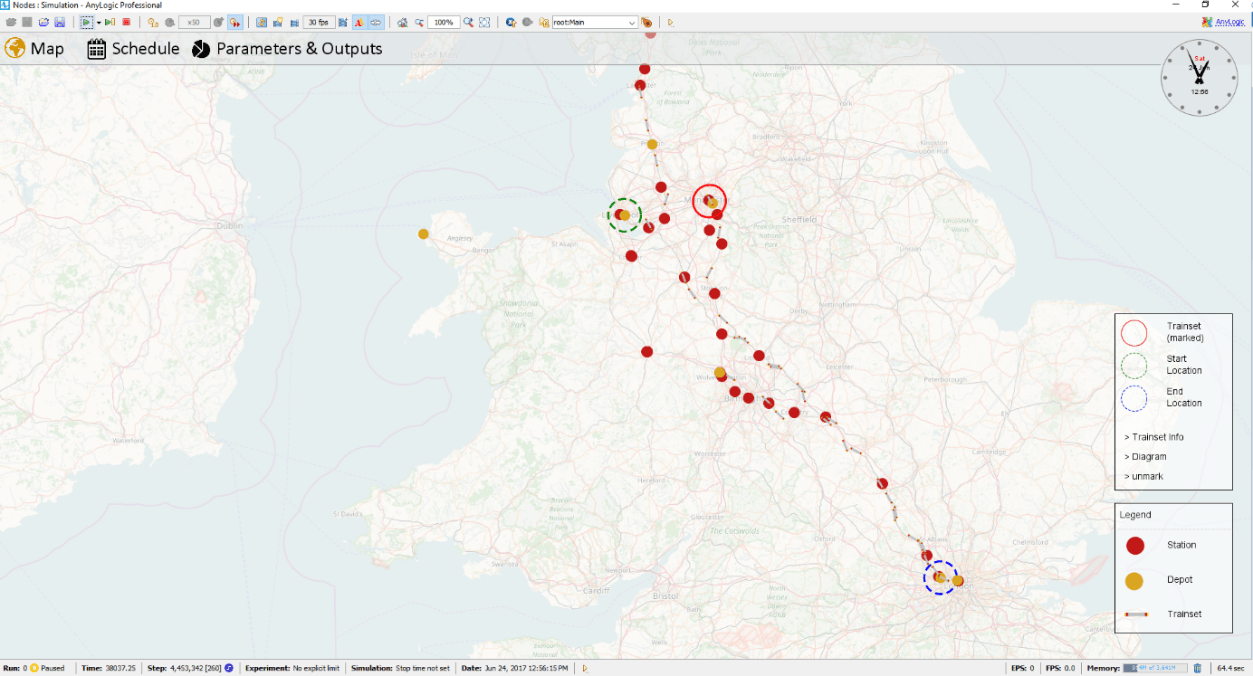Click the analog clock widget
The height and width of the screenshot is (676, 1253).
pos(1199,77)
